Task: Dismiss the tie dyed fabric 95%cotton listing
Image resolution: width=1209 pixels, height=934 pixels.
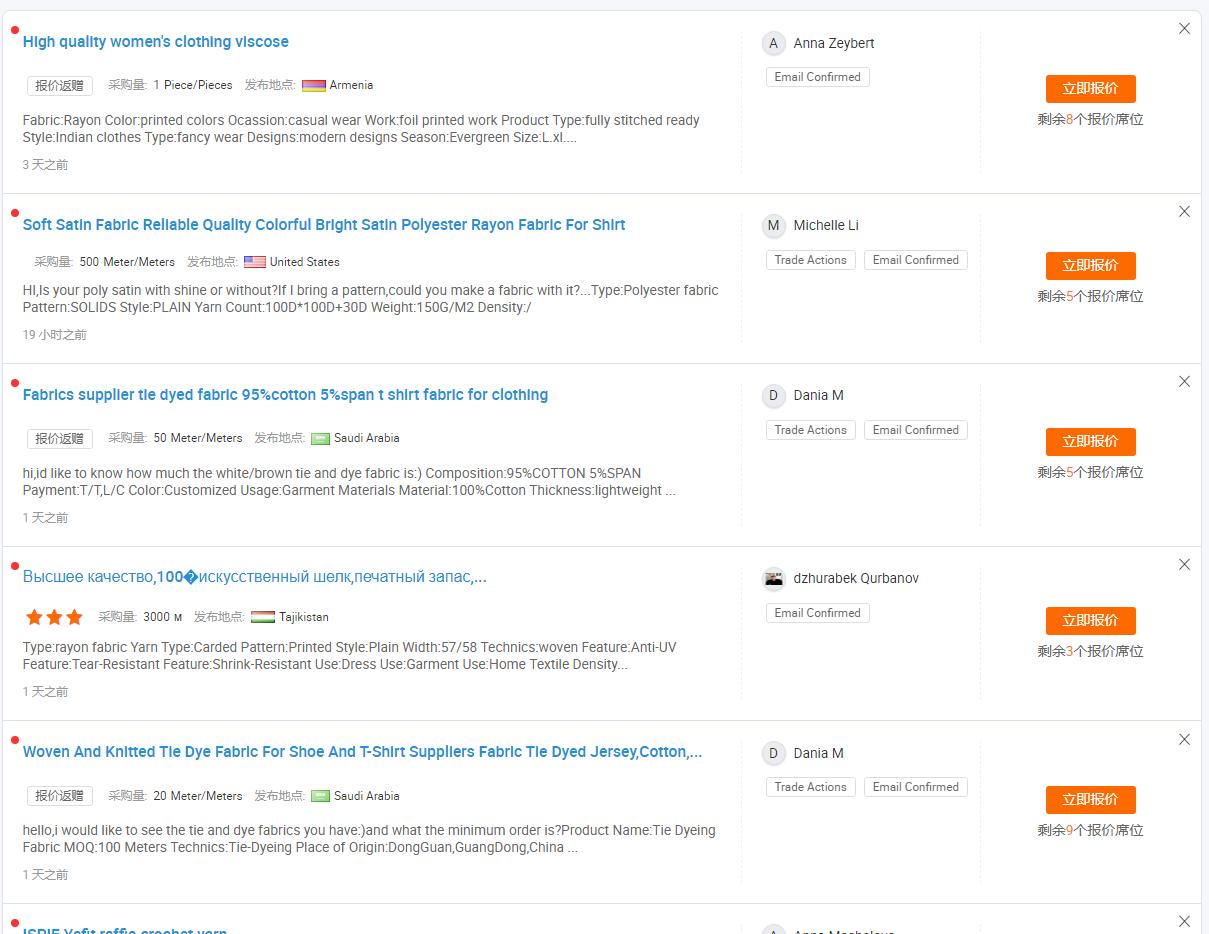Action: pos(1184,382)
